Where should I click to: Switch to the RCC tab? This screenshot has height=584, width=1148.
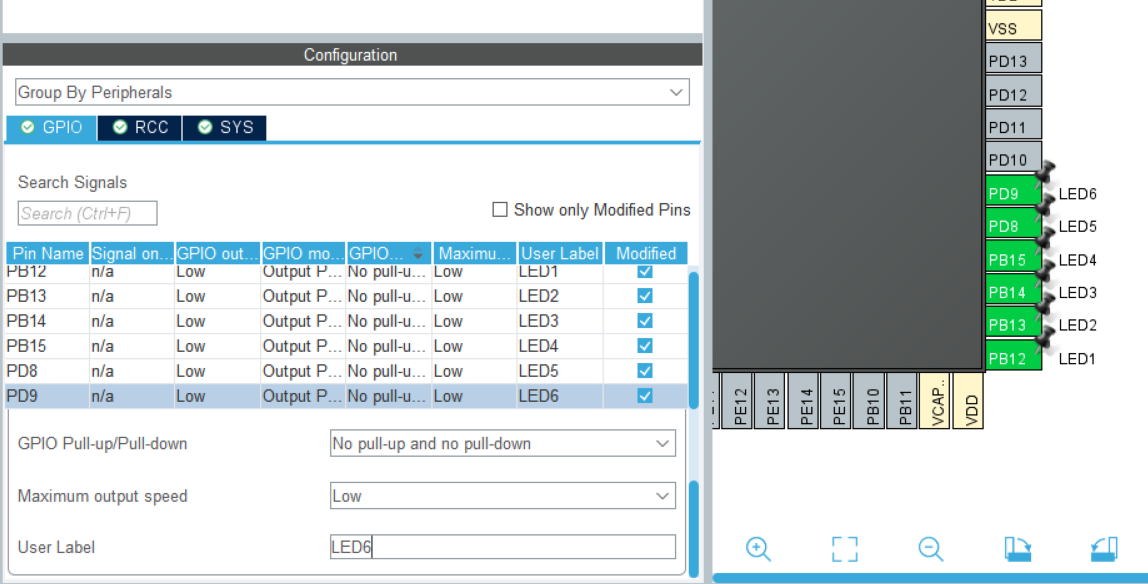(140, 127)
